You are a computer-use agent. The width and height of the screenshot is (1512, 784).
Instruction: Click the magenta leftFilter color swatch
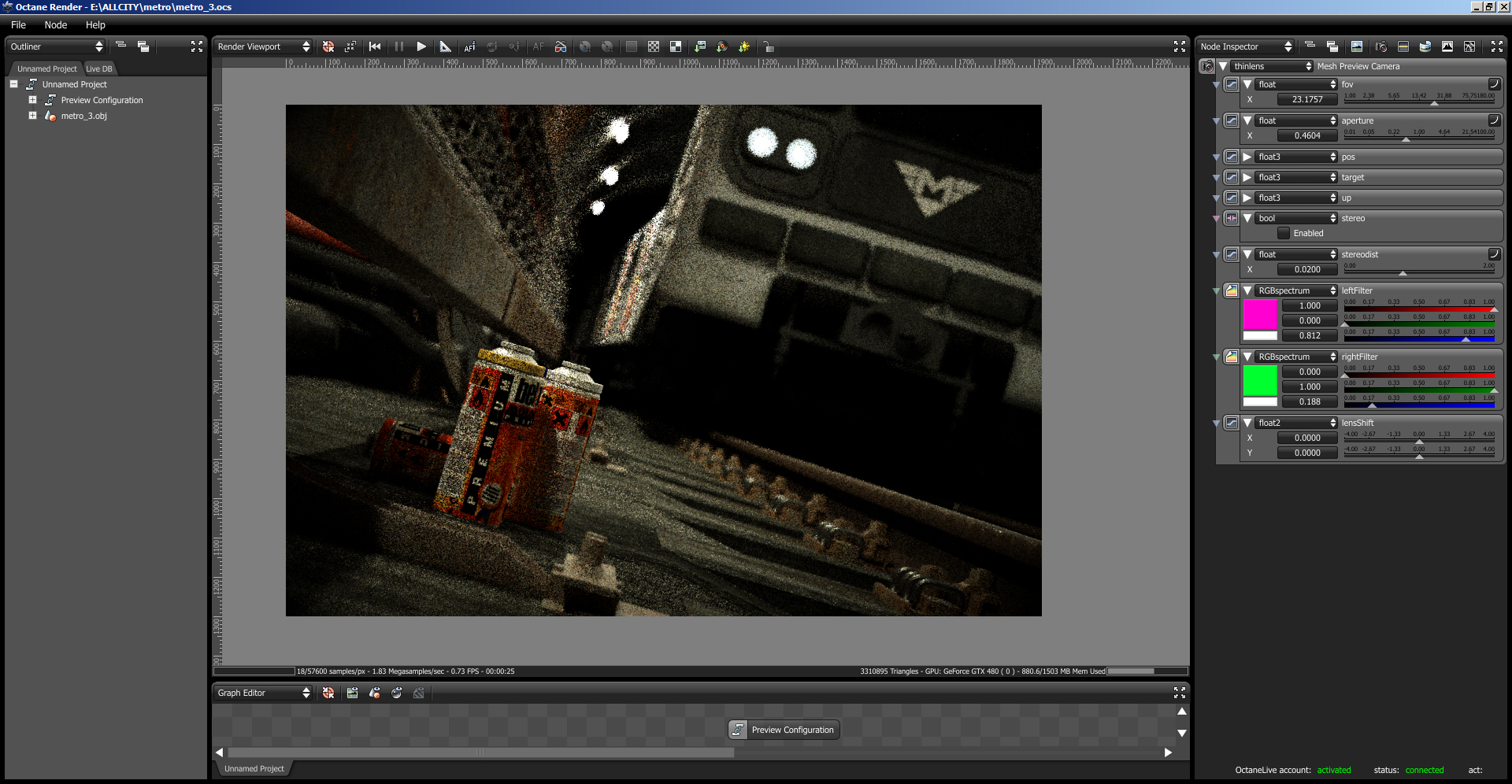coord(1260,315)
